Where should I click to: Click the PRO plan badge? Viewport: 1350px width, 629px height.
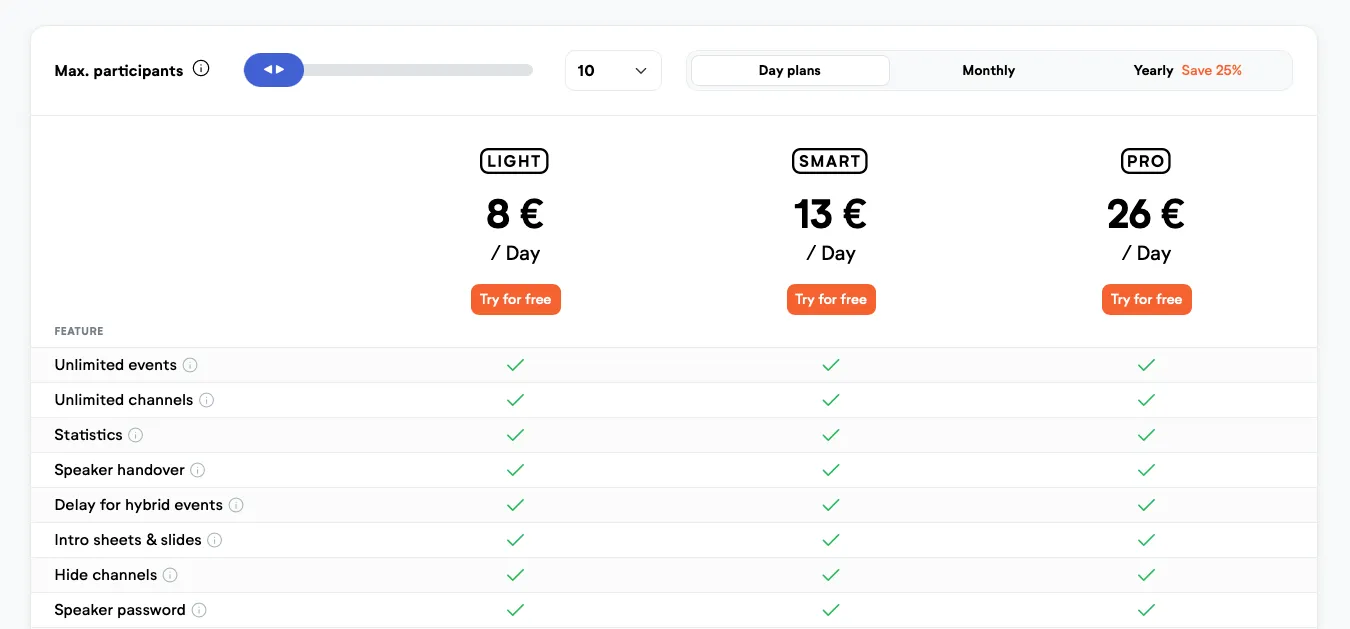point(1146,161)
